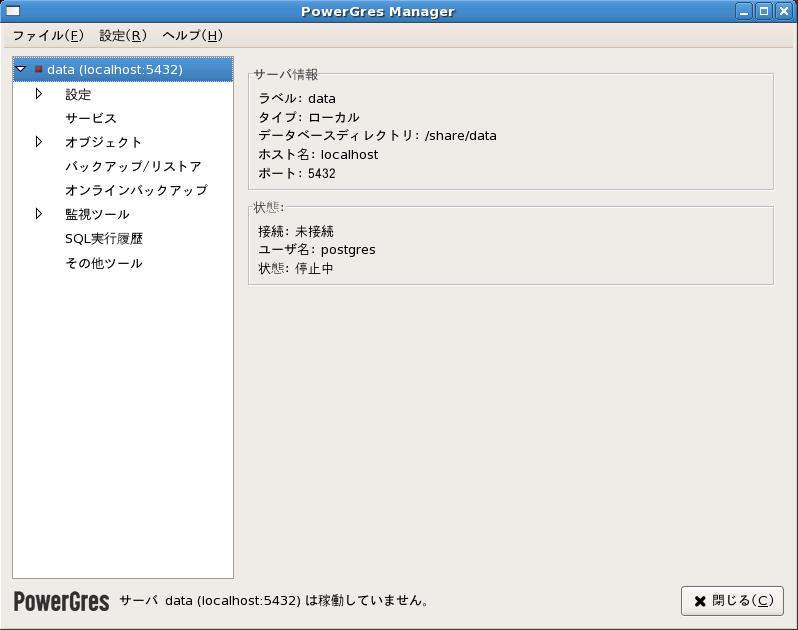Open SQL実行履歴 tree item
The width and height of the screenshot is (798, 630).
pos(104,238)
